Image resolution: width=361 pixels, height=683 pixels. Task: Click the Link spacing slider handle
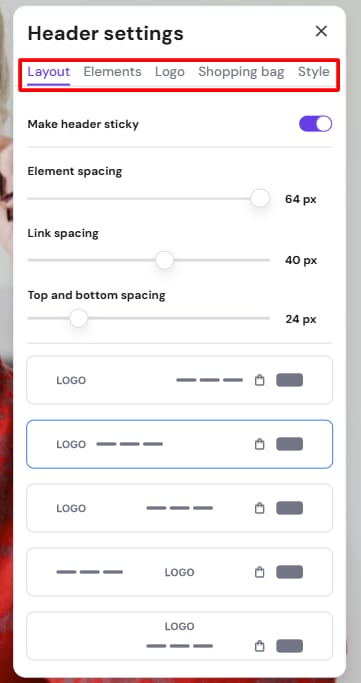click(x=165, y=260)
